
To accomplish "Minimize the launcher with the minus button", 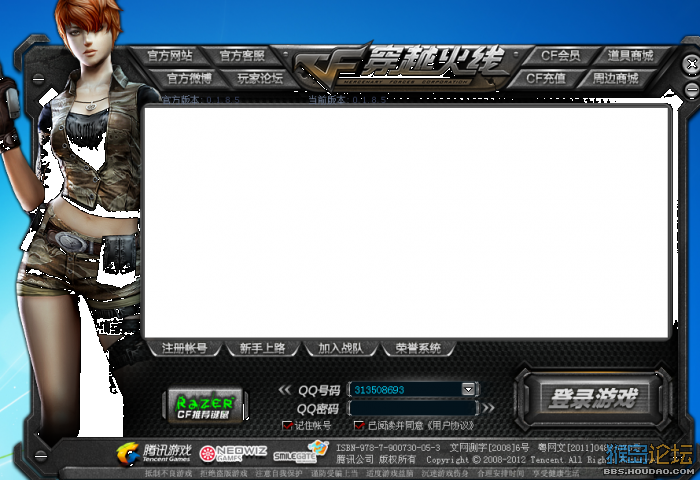I will click(x=691, y=90).
